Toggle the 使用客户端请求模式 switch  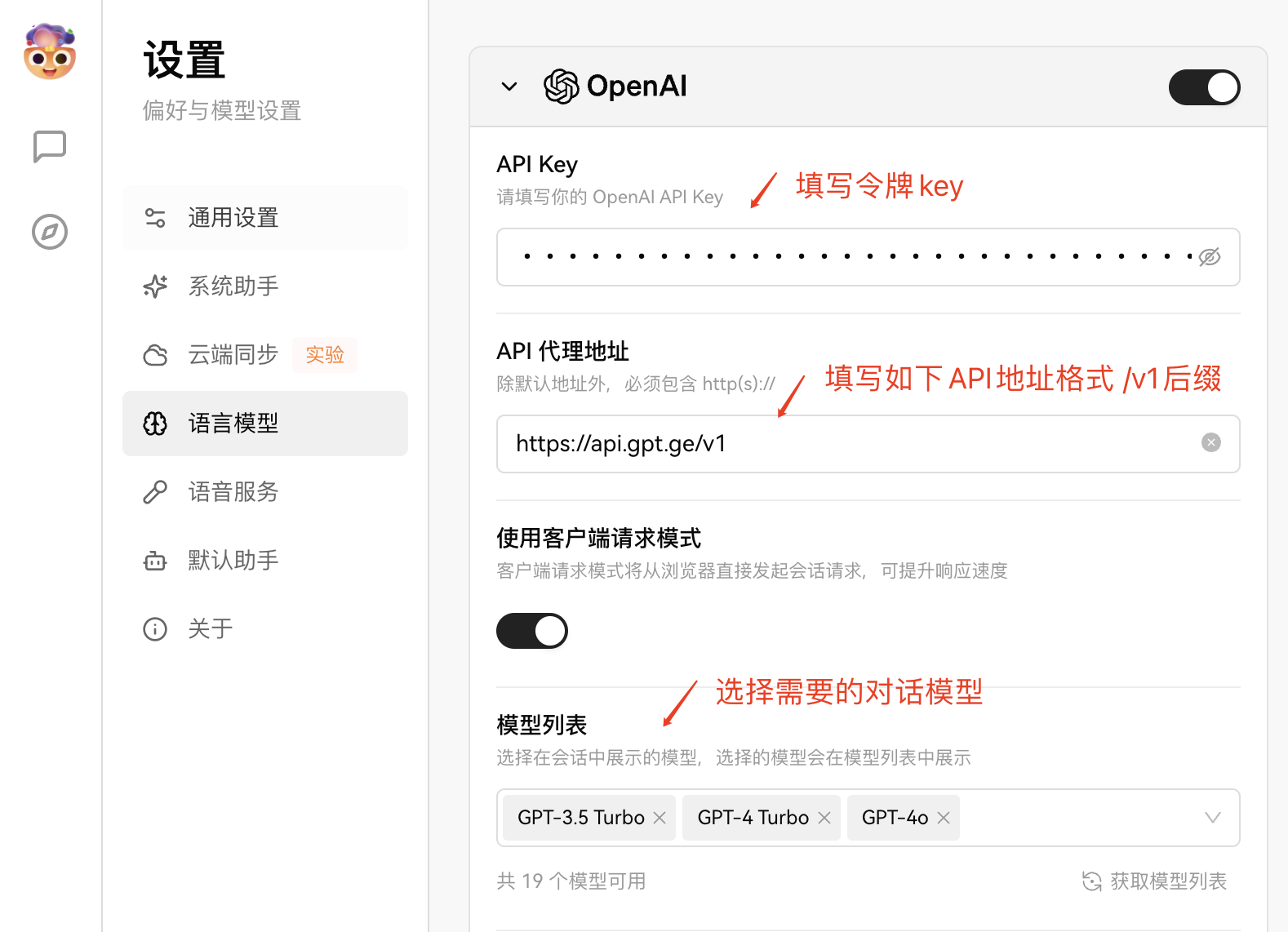(532, 631)
